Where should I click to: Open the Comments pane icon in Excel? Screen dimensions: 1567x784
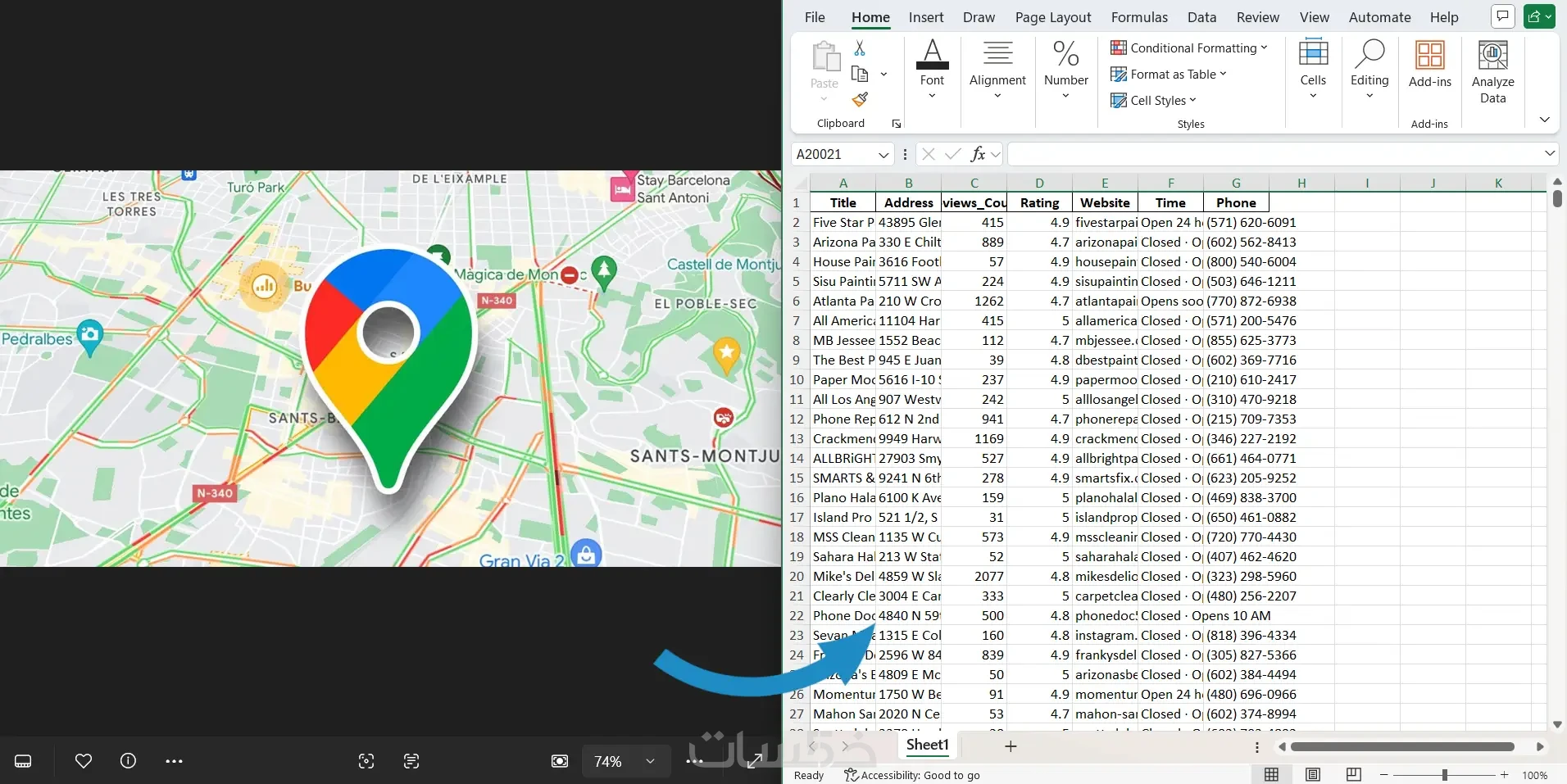click(x=1502, y=16)
